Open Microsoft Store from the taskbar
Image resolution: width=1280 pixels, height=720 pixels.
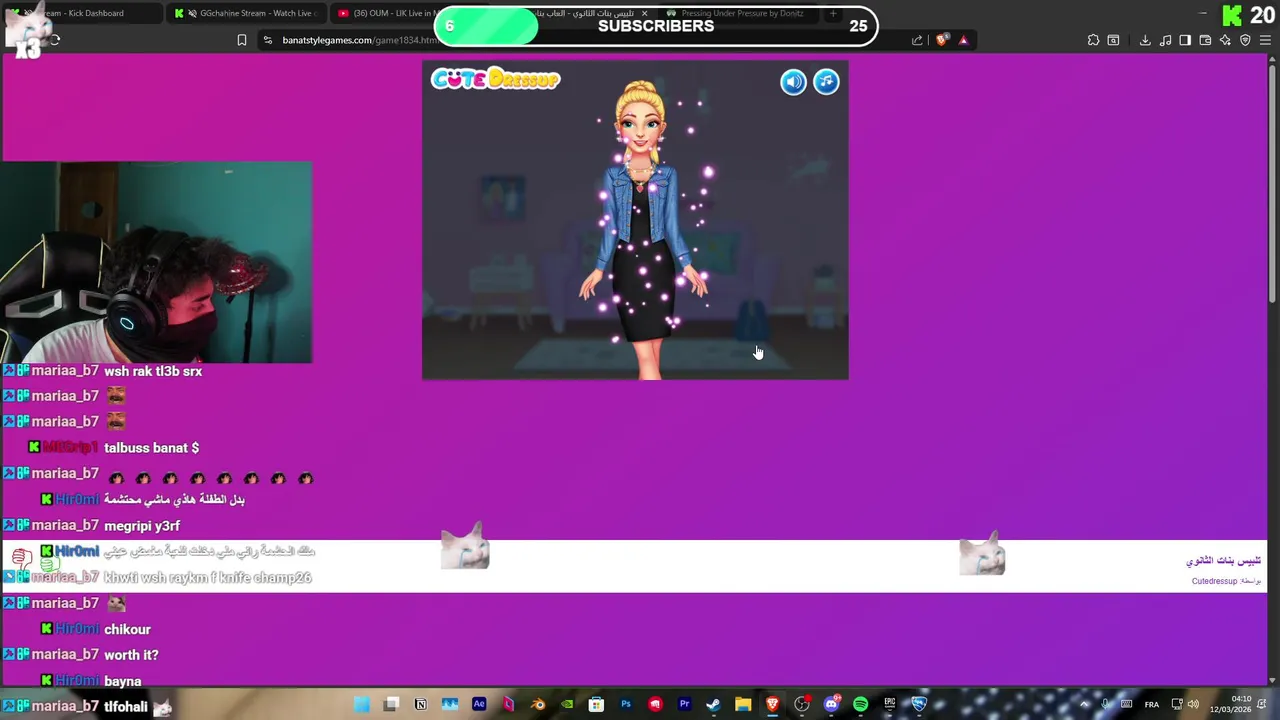click(x=596, y=704)
